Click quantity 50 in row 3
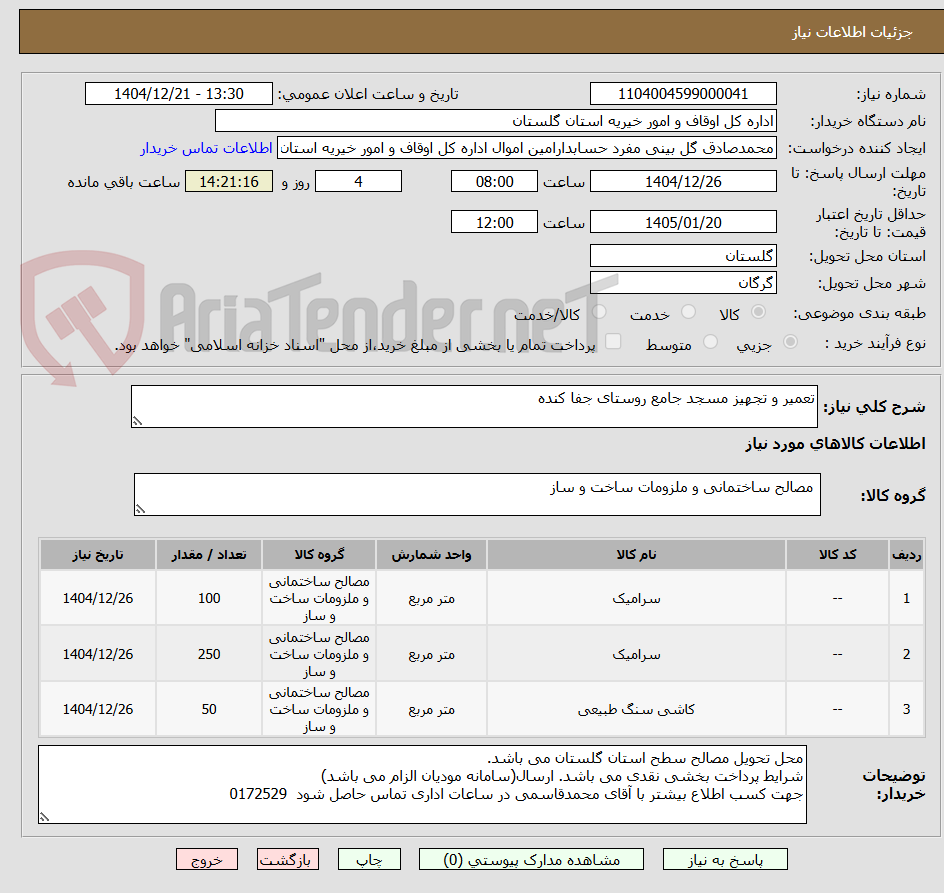 pos(209,709)
